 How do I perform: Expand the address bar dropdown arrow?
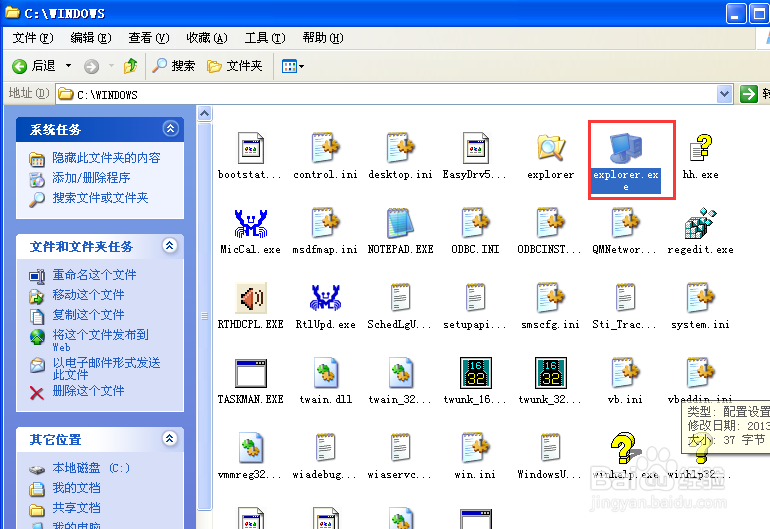coord(724,94)
